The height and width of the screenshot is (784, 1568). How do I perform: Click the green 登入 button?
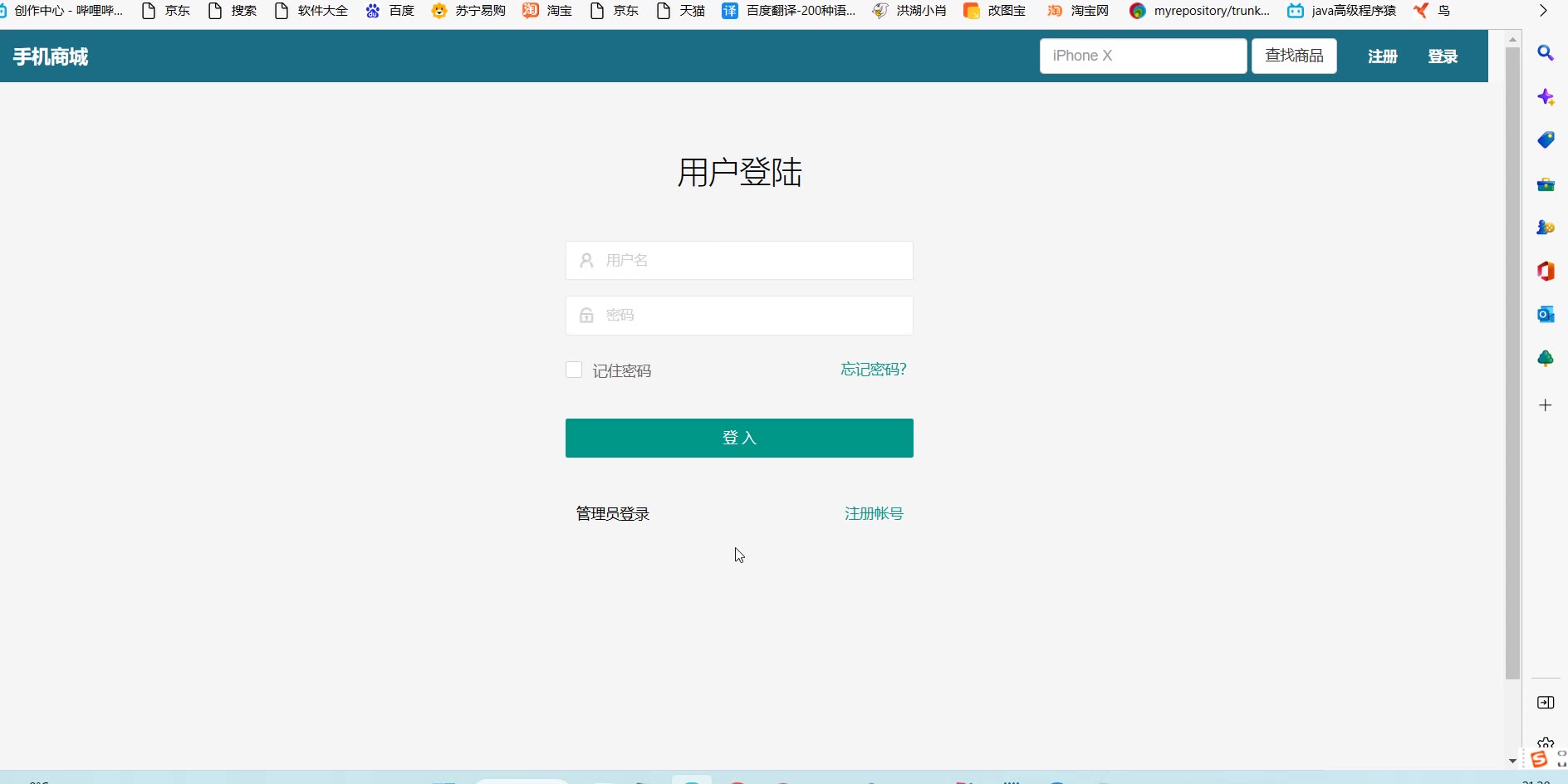tap(739, 438)
